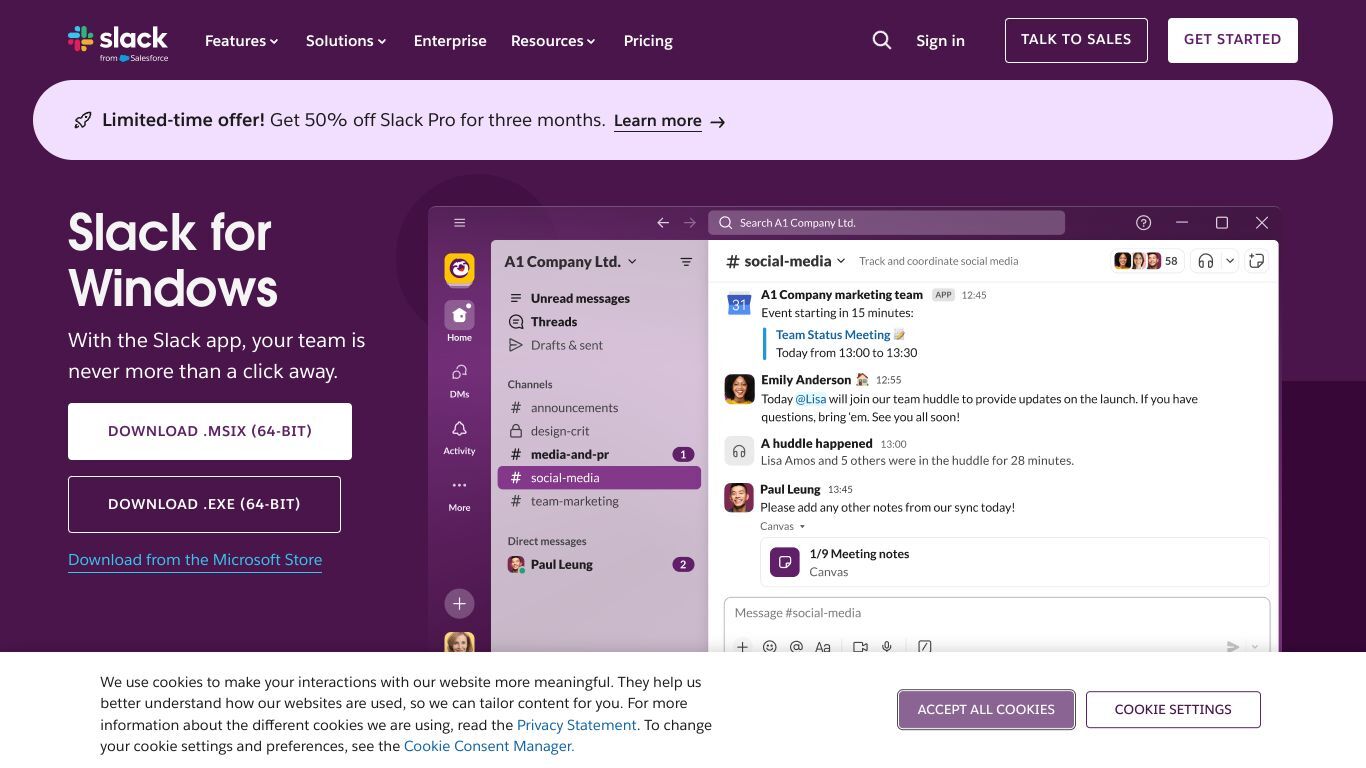Screen dimensions: 1366x768
Task: Click Talk to Sales button
Action: pos(1076,40)
